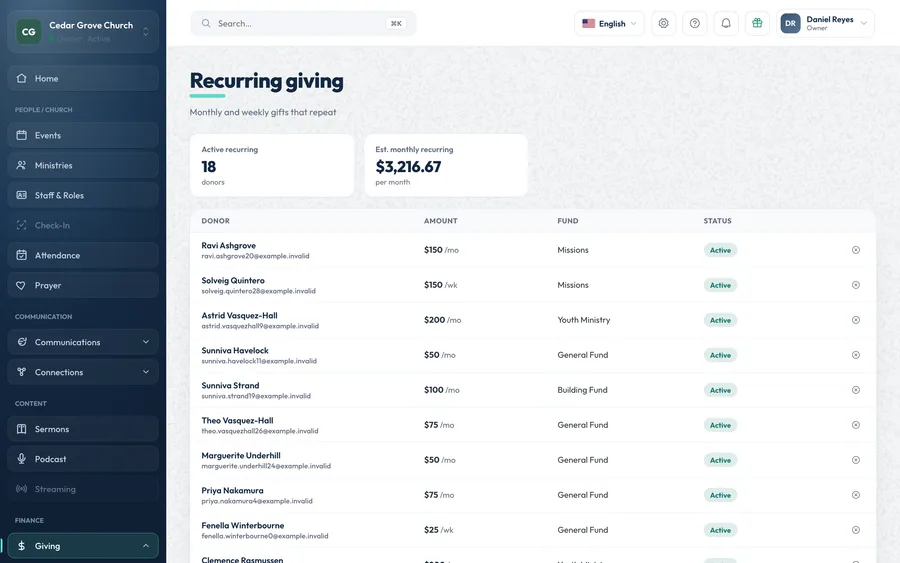The image size is (900, 563).
Task: Click the DR avatar initials
Action: 790,24
